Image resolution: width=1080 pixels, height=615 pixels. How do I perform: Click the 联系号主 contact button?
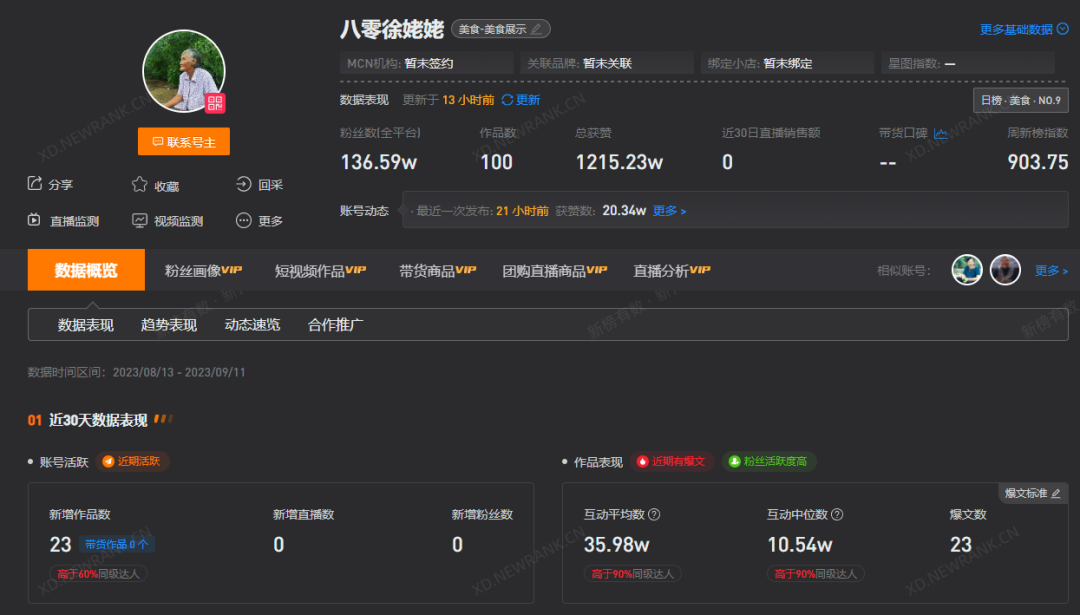(x=183, y=141)
